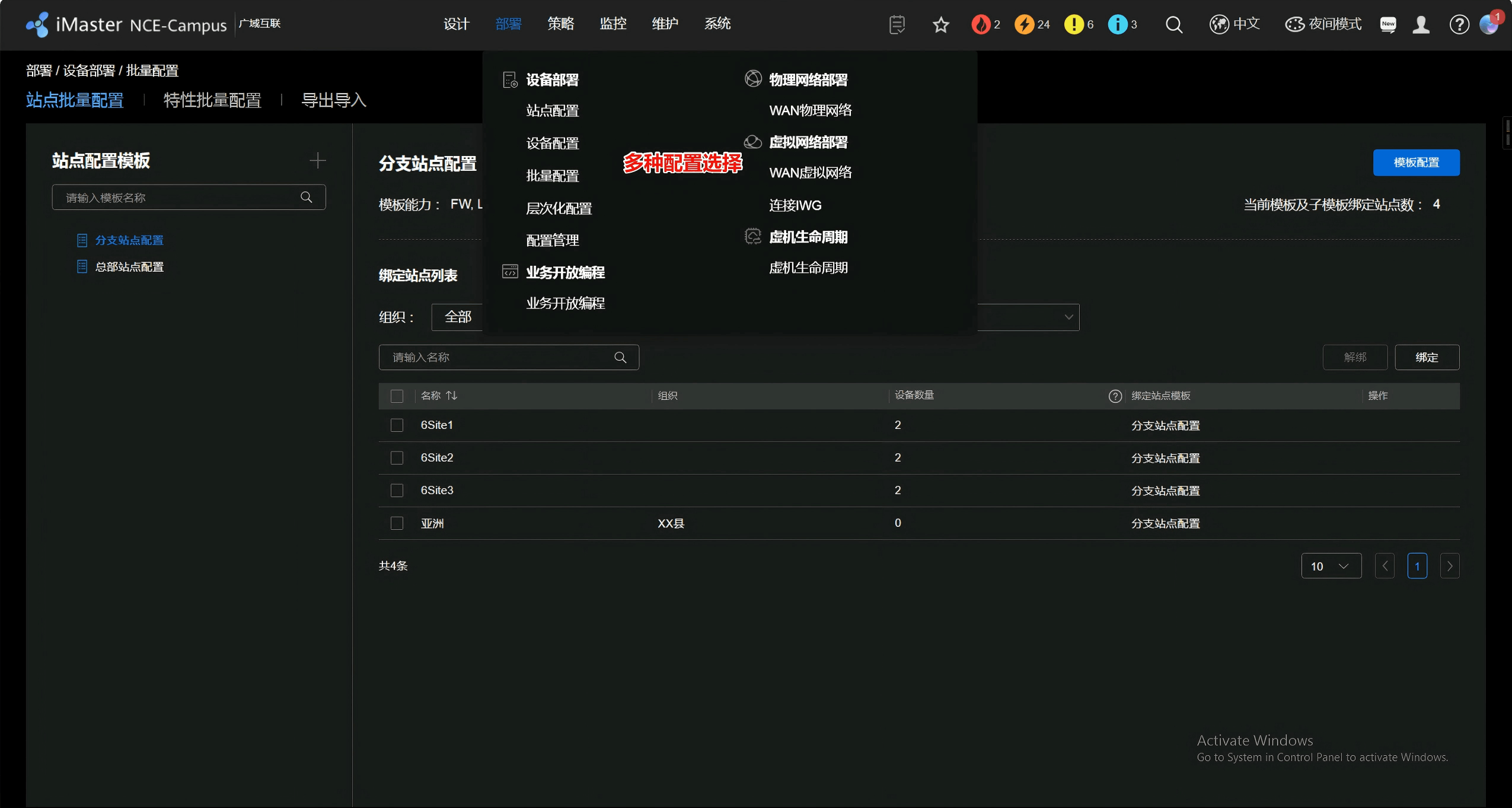Add a new site configuration template
Image resolution: width=1512 pixels, height=808 pixels.
point(318,161)
